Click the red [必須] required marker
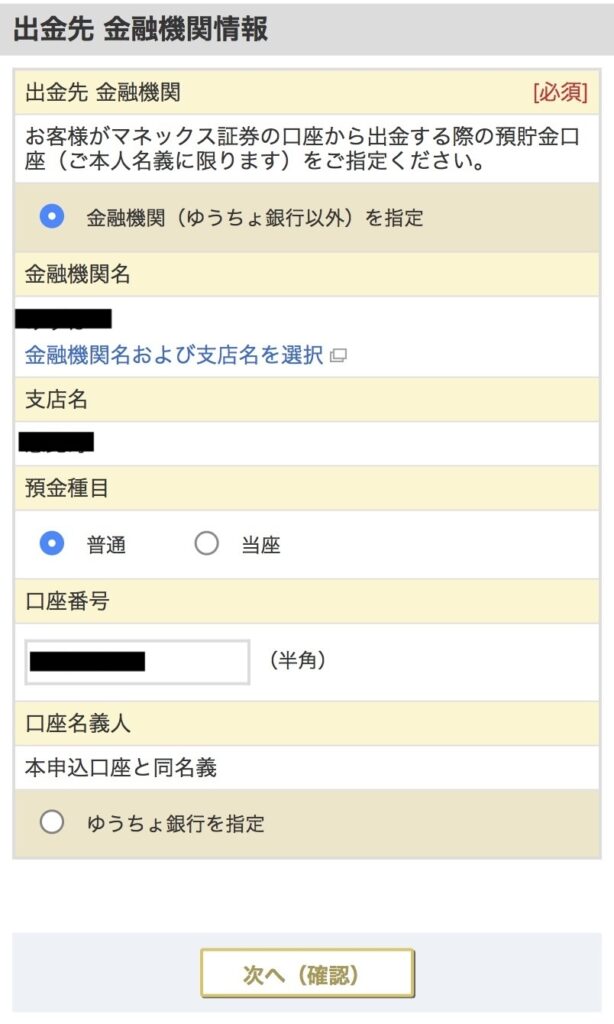 560,94
